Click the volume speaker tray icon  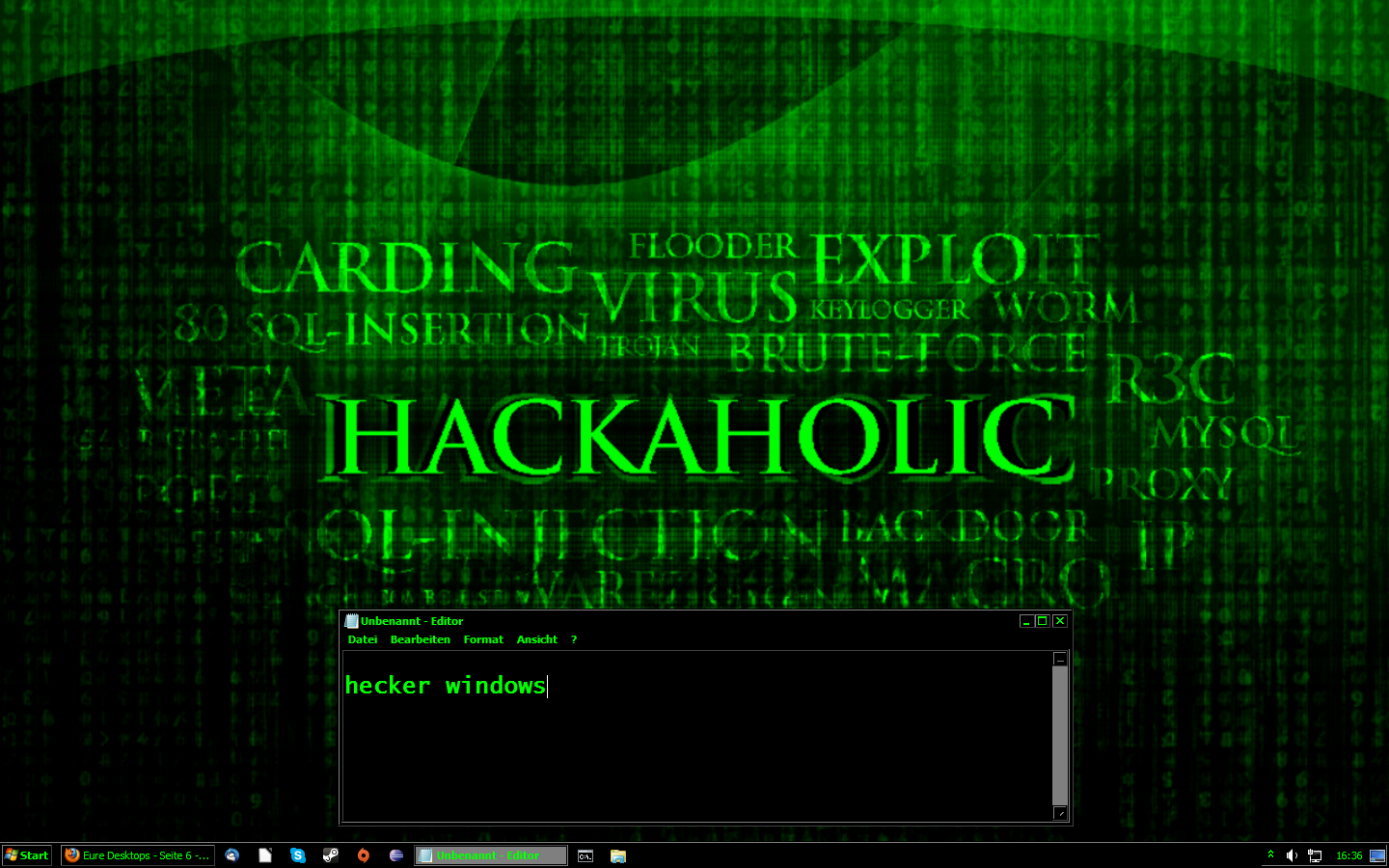[x=1292, y=855]
